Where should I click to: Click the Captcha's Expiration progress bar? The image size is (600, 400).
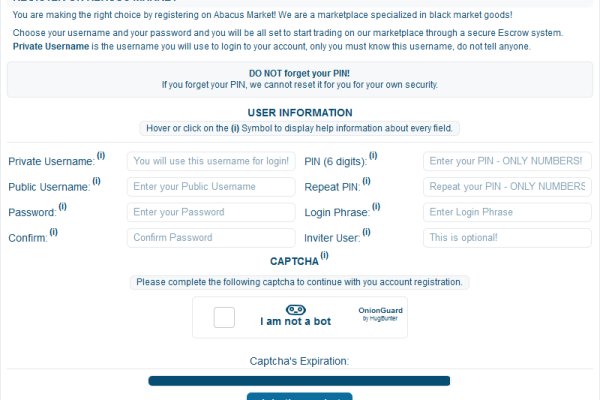coord(299,381)
